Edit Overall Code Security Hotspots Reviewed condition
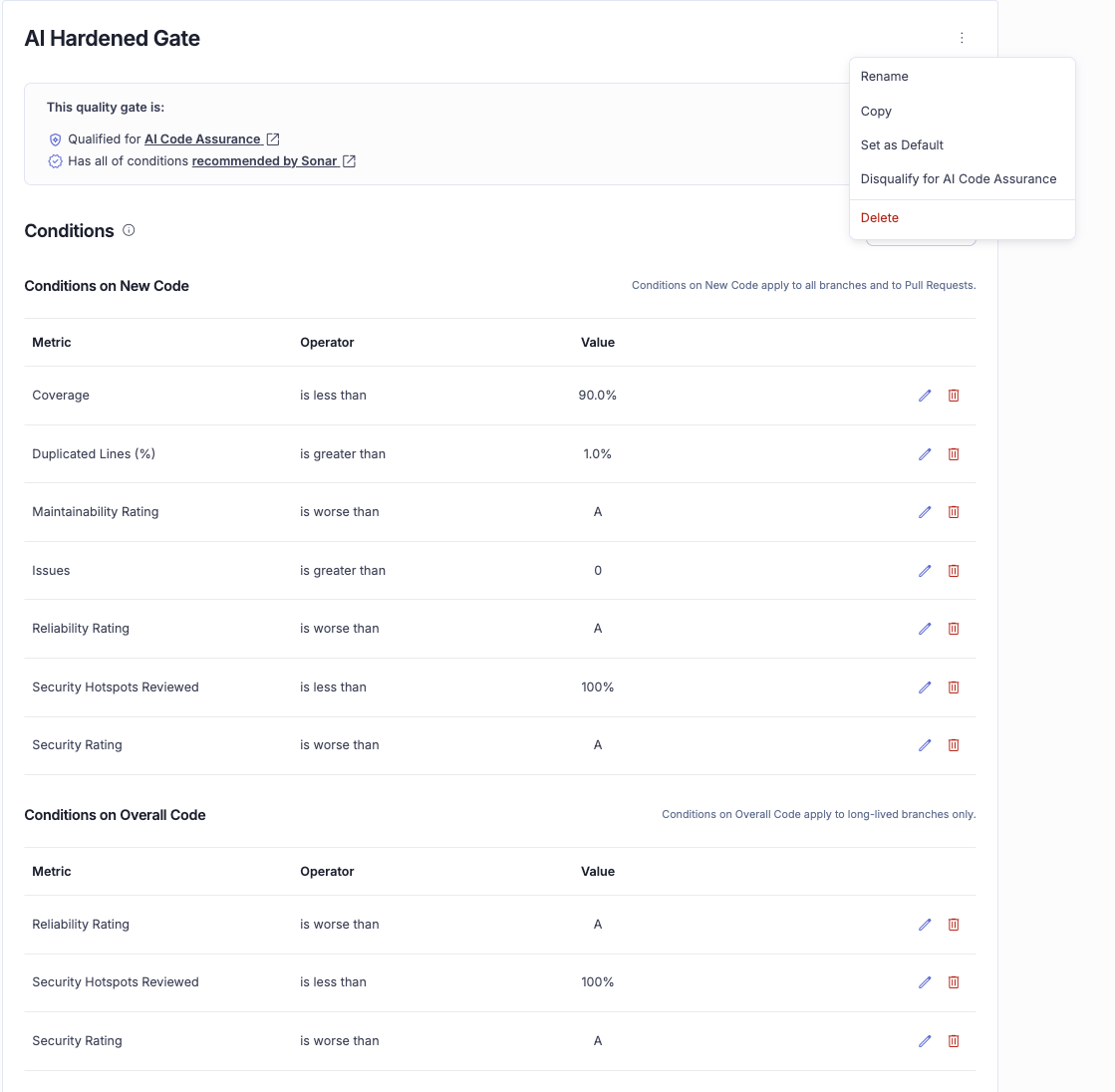1115x1092 pixels. 925,982
